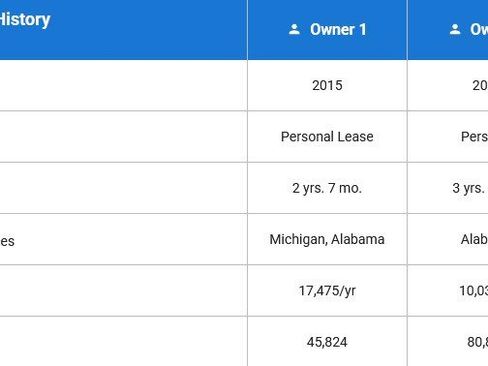Viewport: 488px width, 366px height.
Task: Click the Owner 1 header text
Action: tap(338, 30)
